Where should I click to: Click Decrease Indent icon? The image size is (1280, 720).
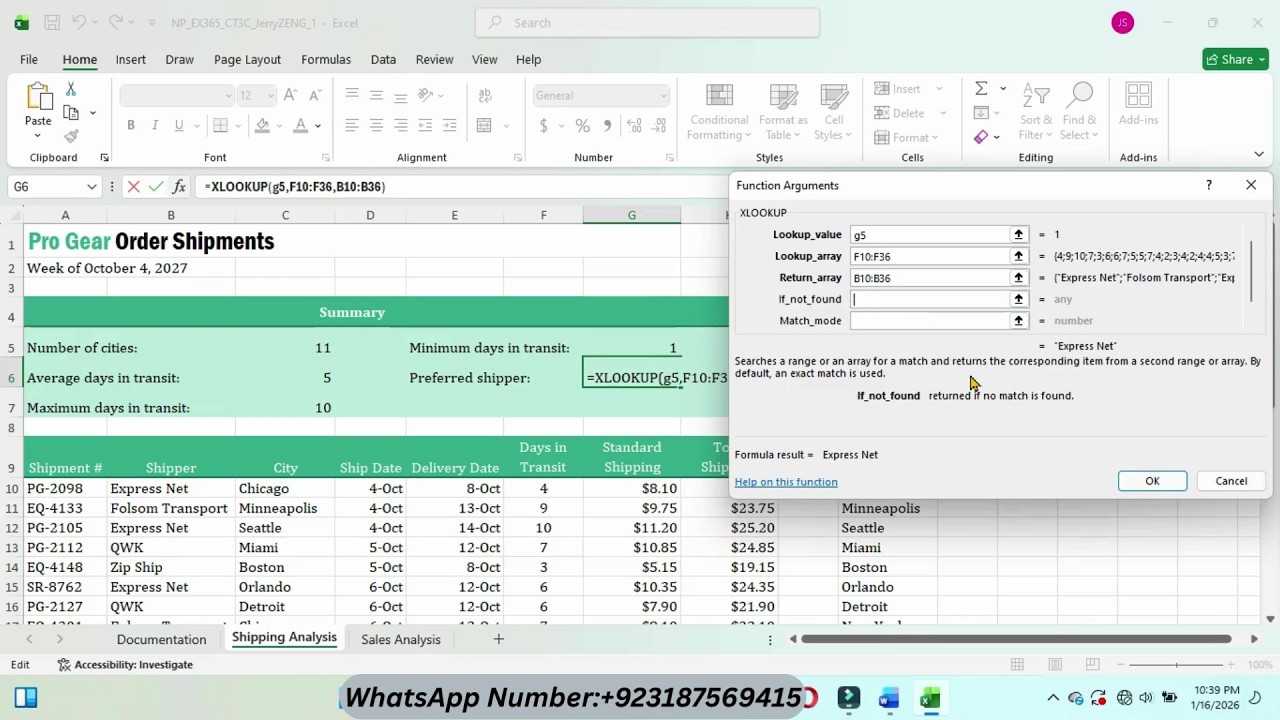tap(425, 125)
